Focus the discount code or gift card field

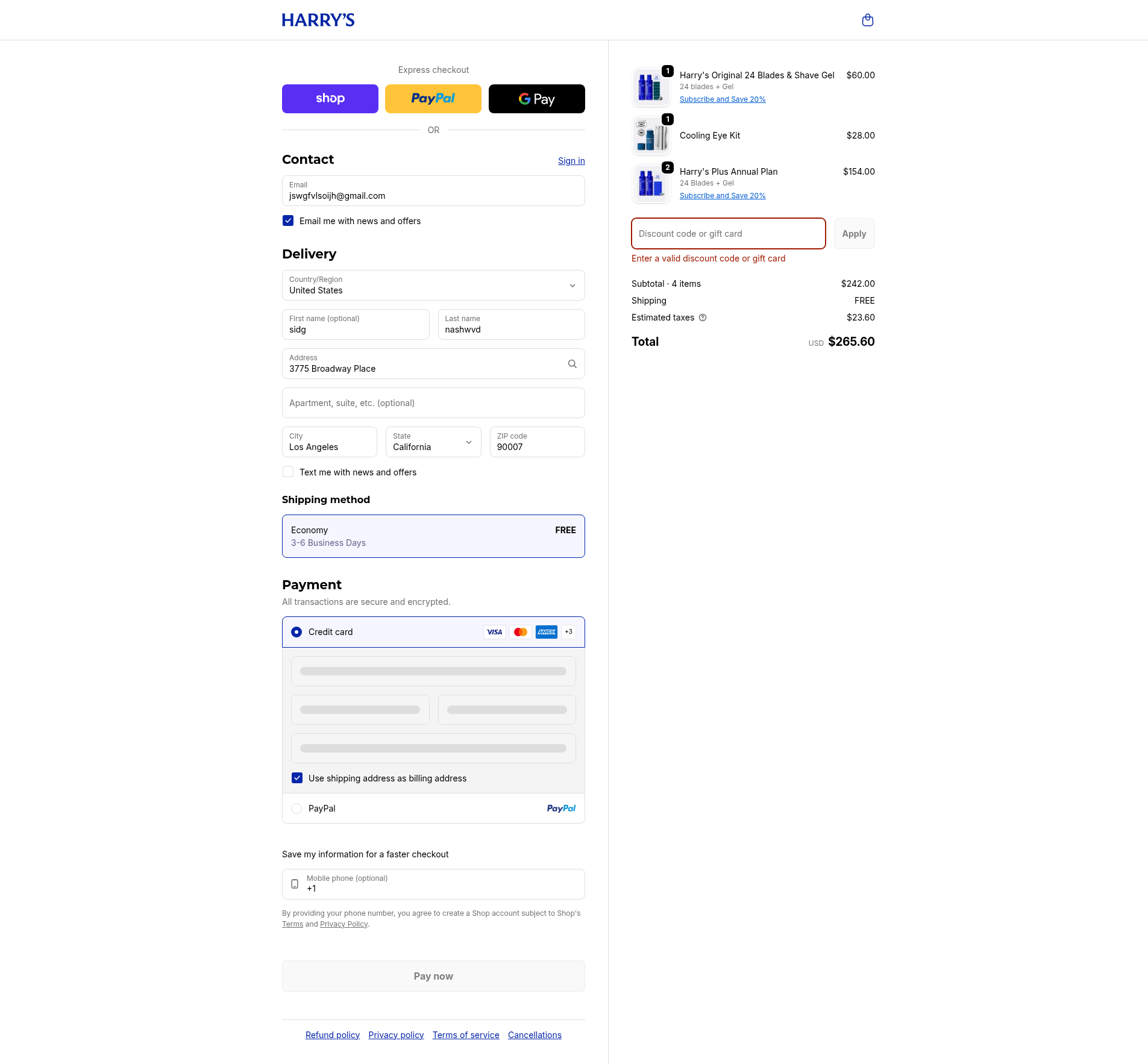(x=728, y=234)
